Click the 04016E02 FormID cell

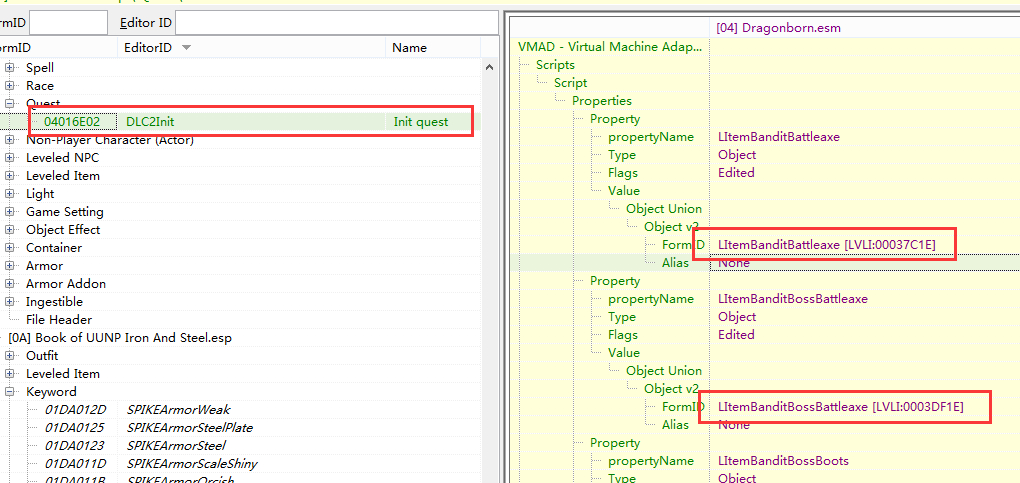[72, 122]
